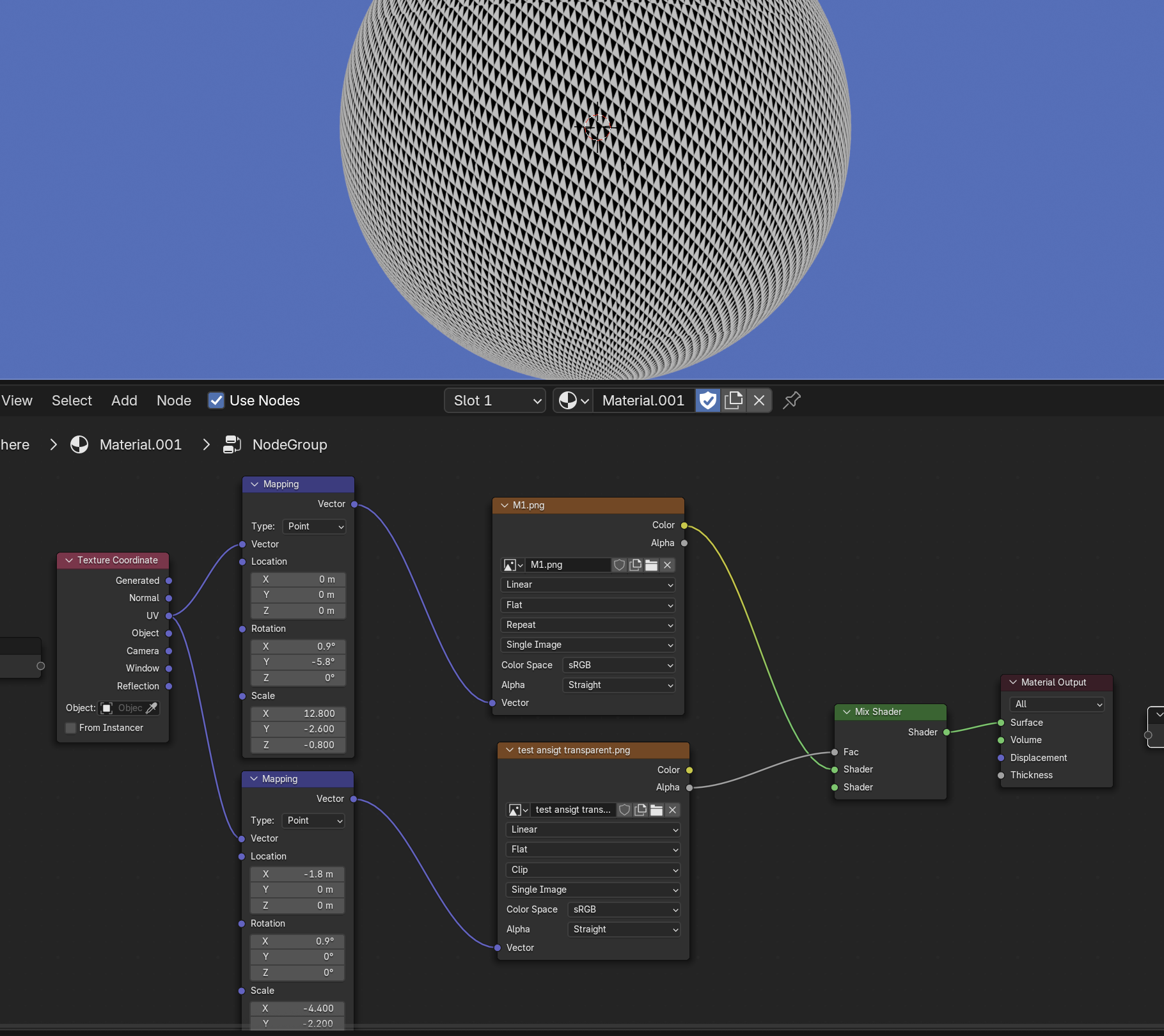Toggle fake user shield for Material.001
Screen dimensions: 1164x1036
[707, 400]
